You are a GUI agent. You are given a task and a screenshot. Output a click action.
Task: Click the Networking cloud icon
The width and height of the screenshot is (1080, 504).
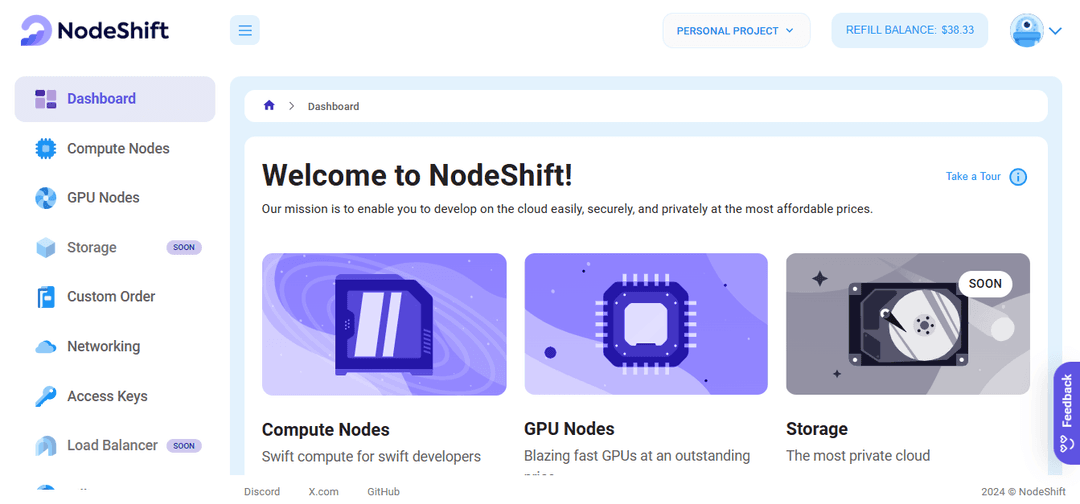(x=45, y=347)
